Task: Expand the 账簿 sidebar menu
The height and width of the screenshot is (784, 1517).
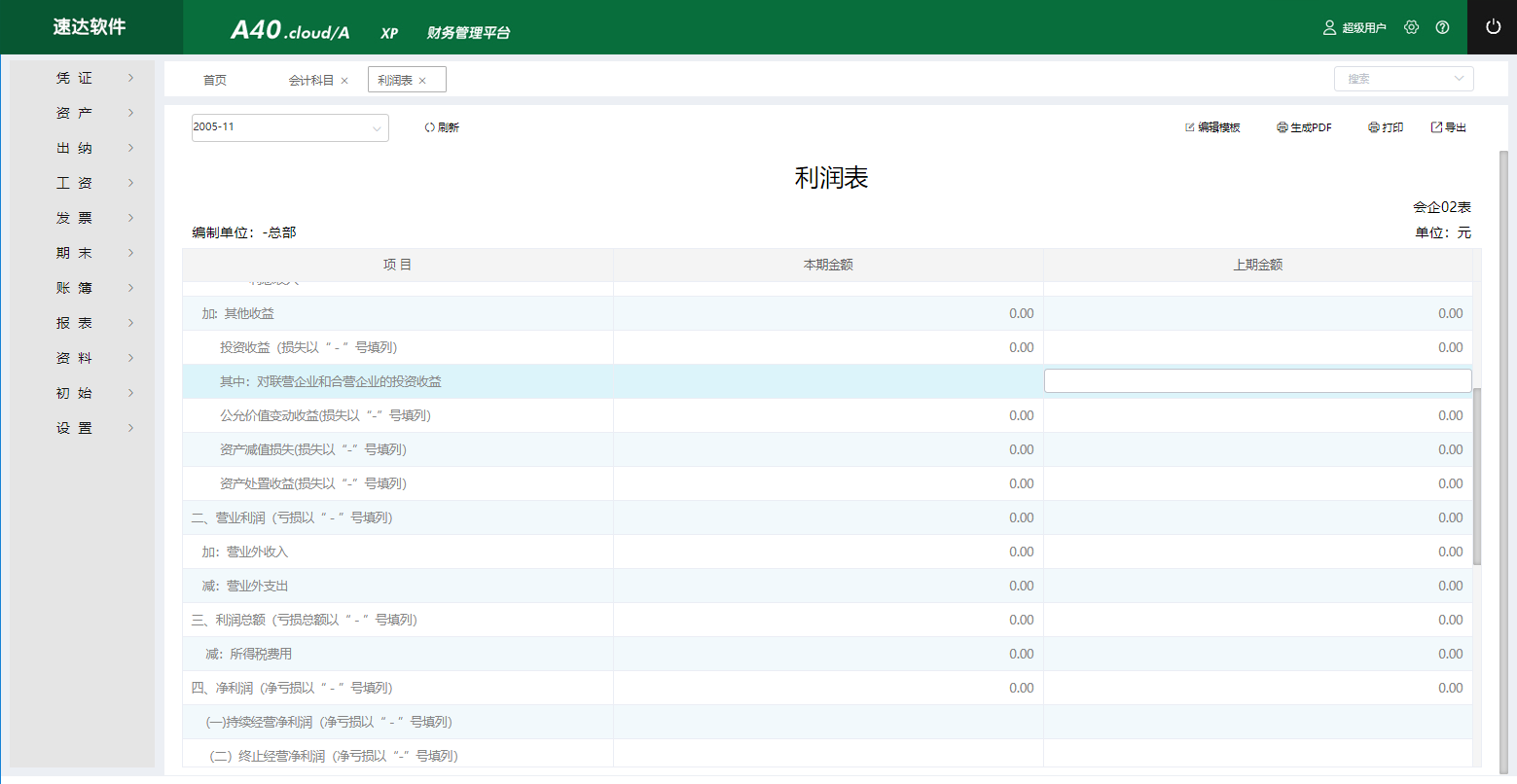Action: point(82,288)
